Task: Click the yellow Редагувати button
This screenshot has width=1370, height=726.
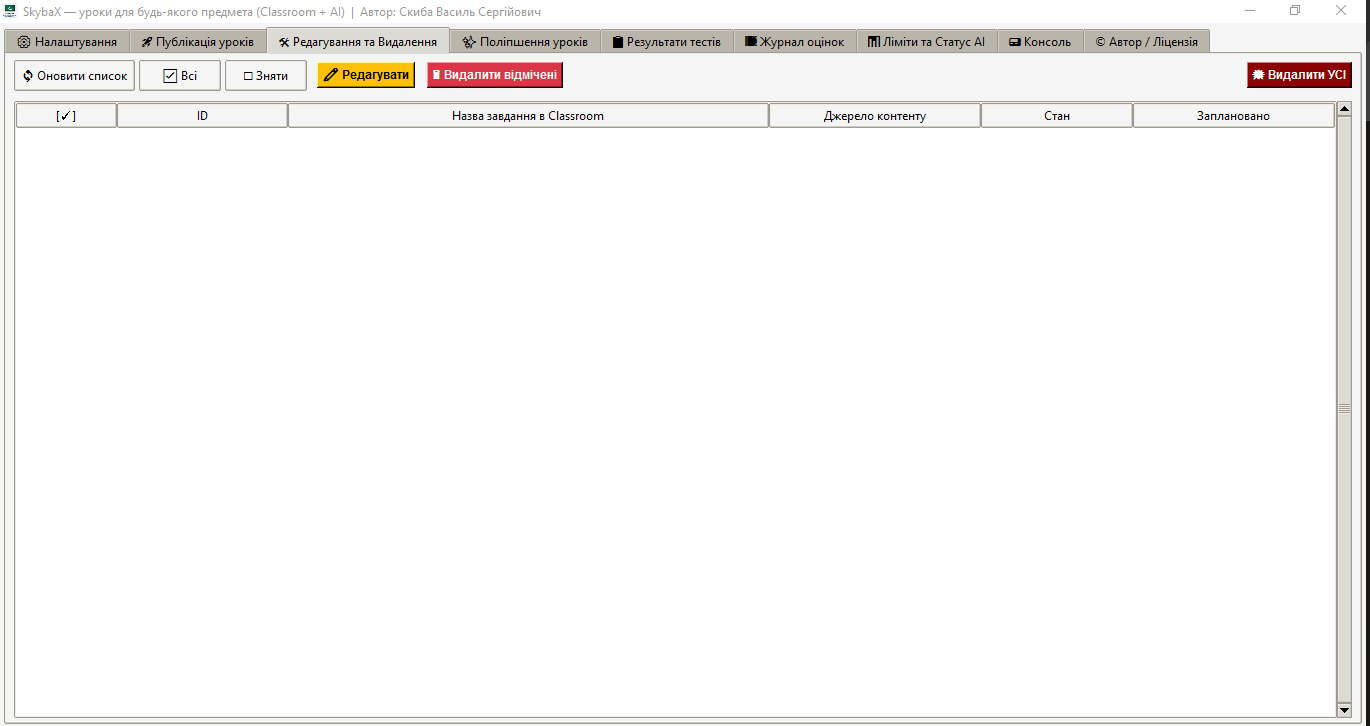Action: click(366, 75)
